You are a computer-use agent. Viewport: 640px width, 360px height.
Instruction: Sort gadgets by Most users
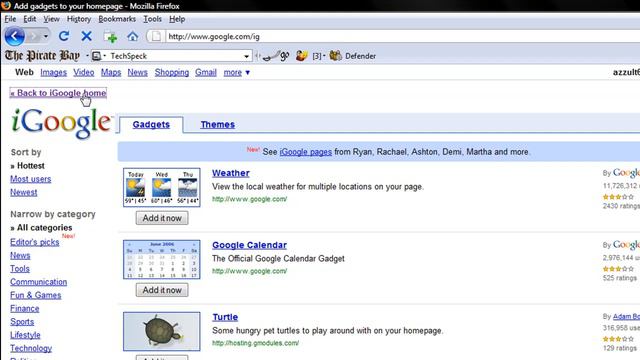coord(31,179)
